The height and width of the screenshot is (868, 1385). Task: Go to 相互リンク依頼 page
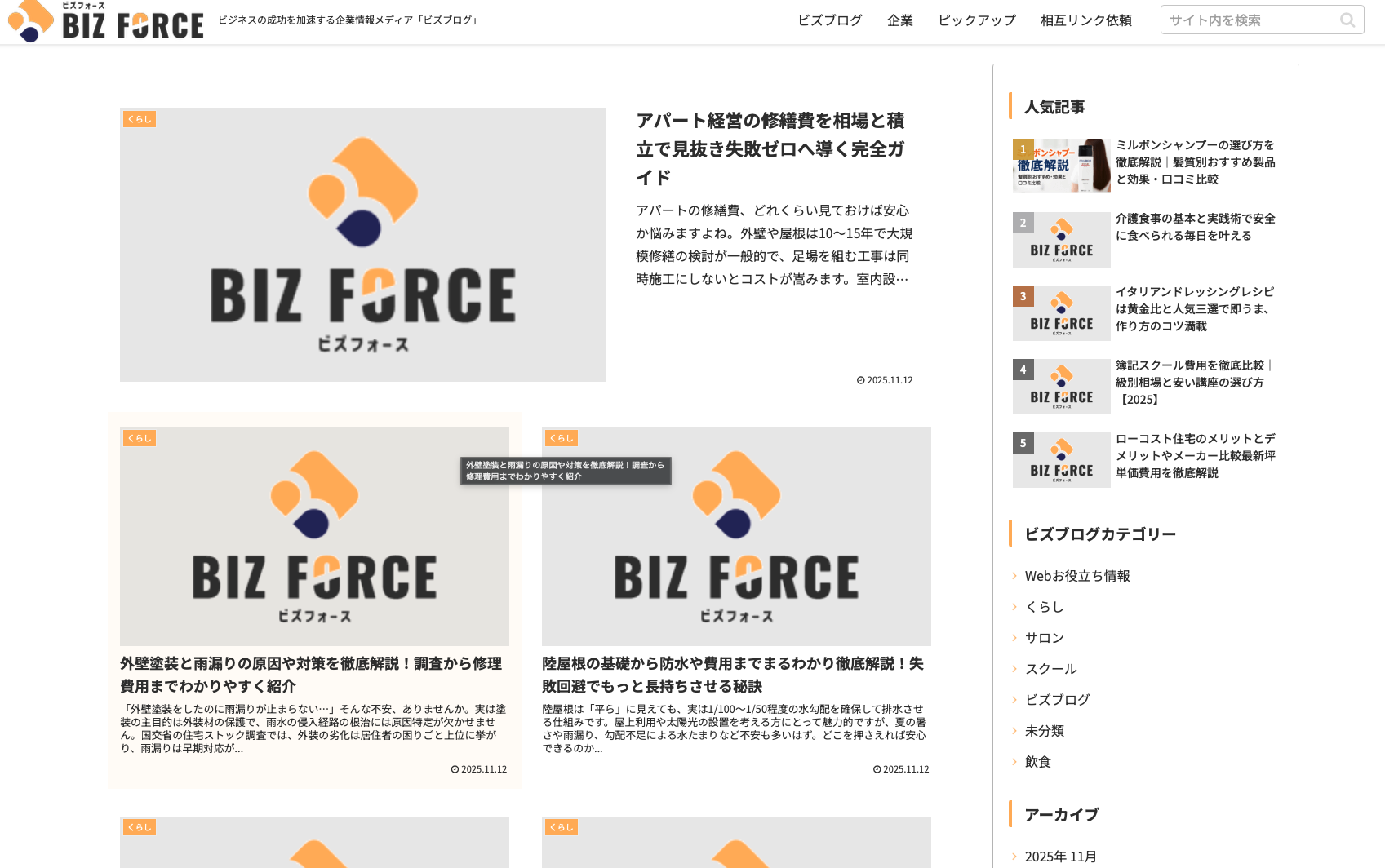[x=1085, y=20]
